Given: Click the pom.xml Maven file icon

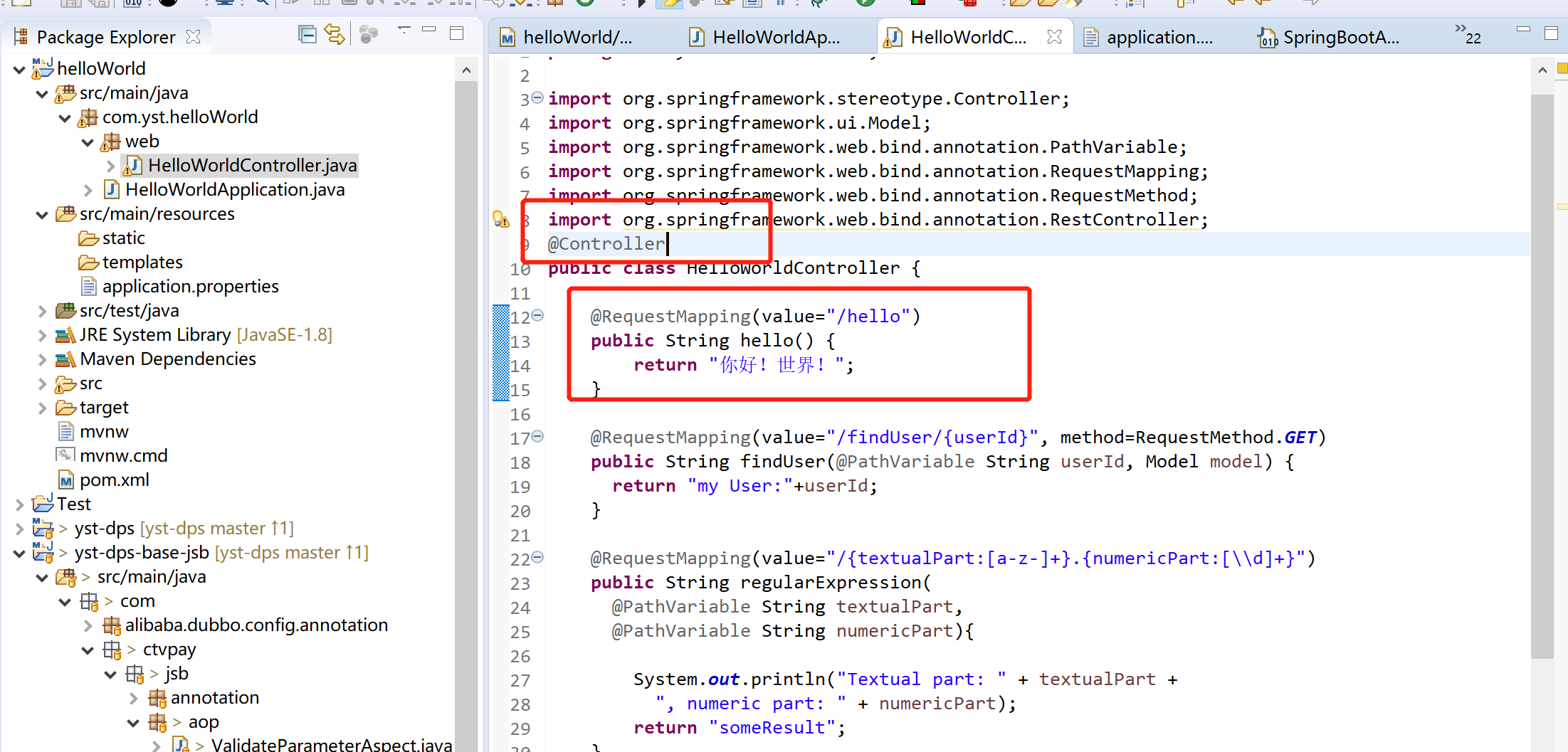Looking at the screenshot, I should click(x=65, y=480).
